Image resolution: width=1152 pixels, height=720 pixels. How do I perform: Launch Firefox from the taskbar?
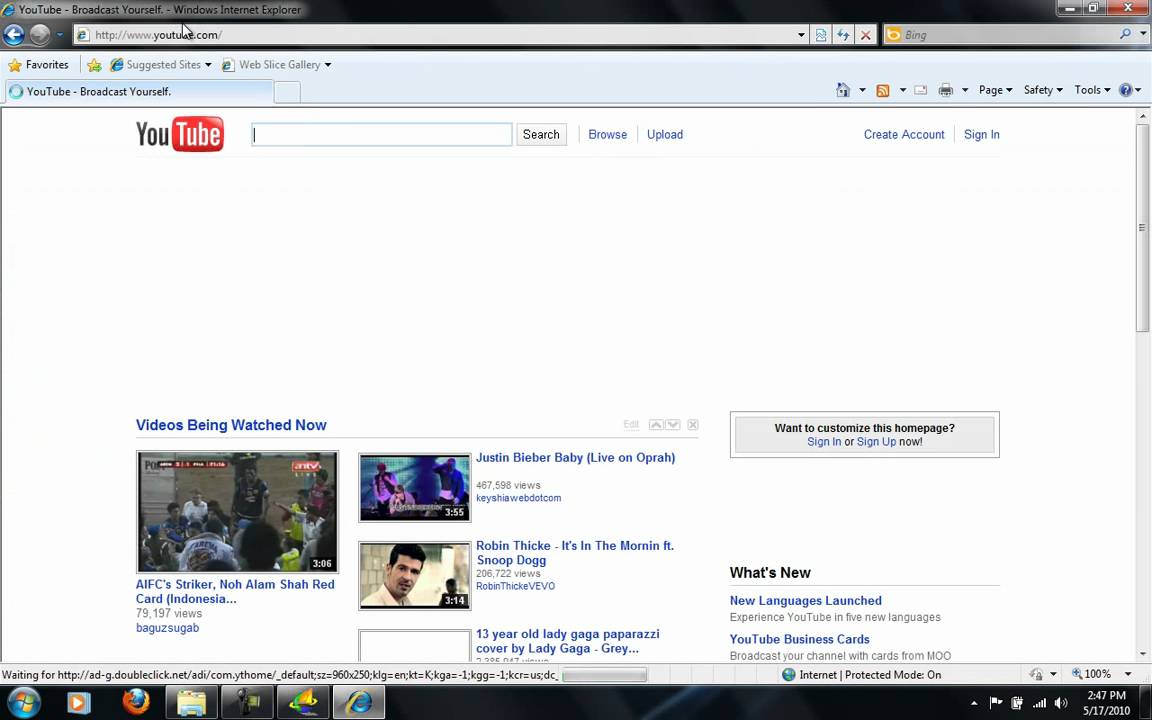[x=136, y=702]
